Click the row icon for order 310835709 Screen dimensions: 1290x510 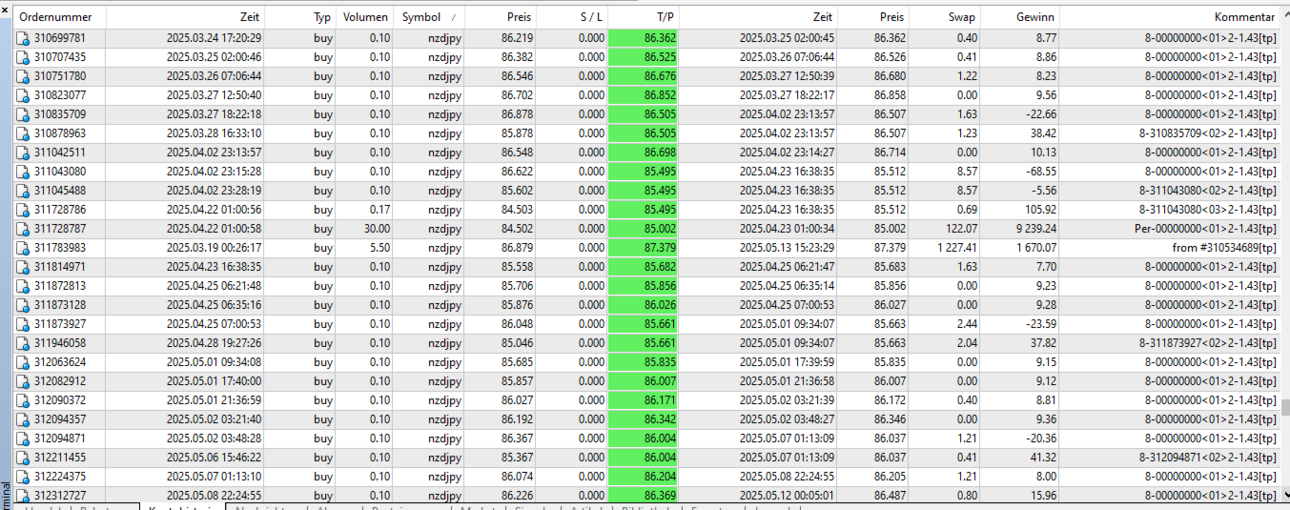[23, 114]
